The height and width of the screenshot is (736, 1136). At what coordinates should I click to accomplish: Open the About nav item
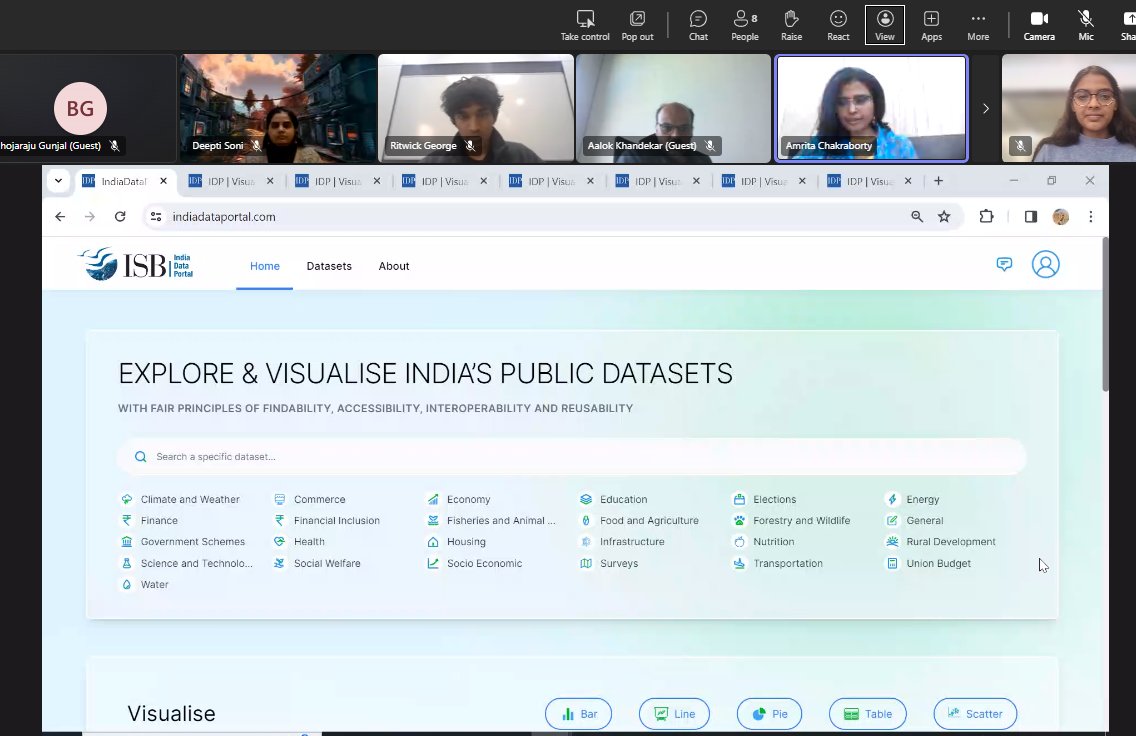point(393,266)
